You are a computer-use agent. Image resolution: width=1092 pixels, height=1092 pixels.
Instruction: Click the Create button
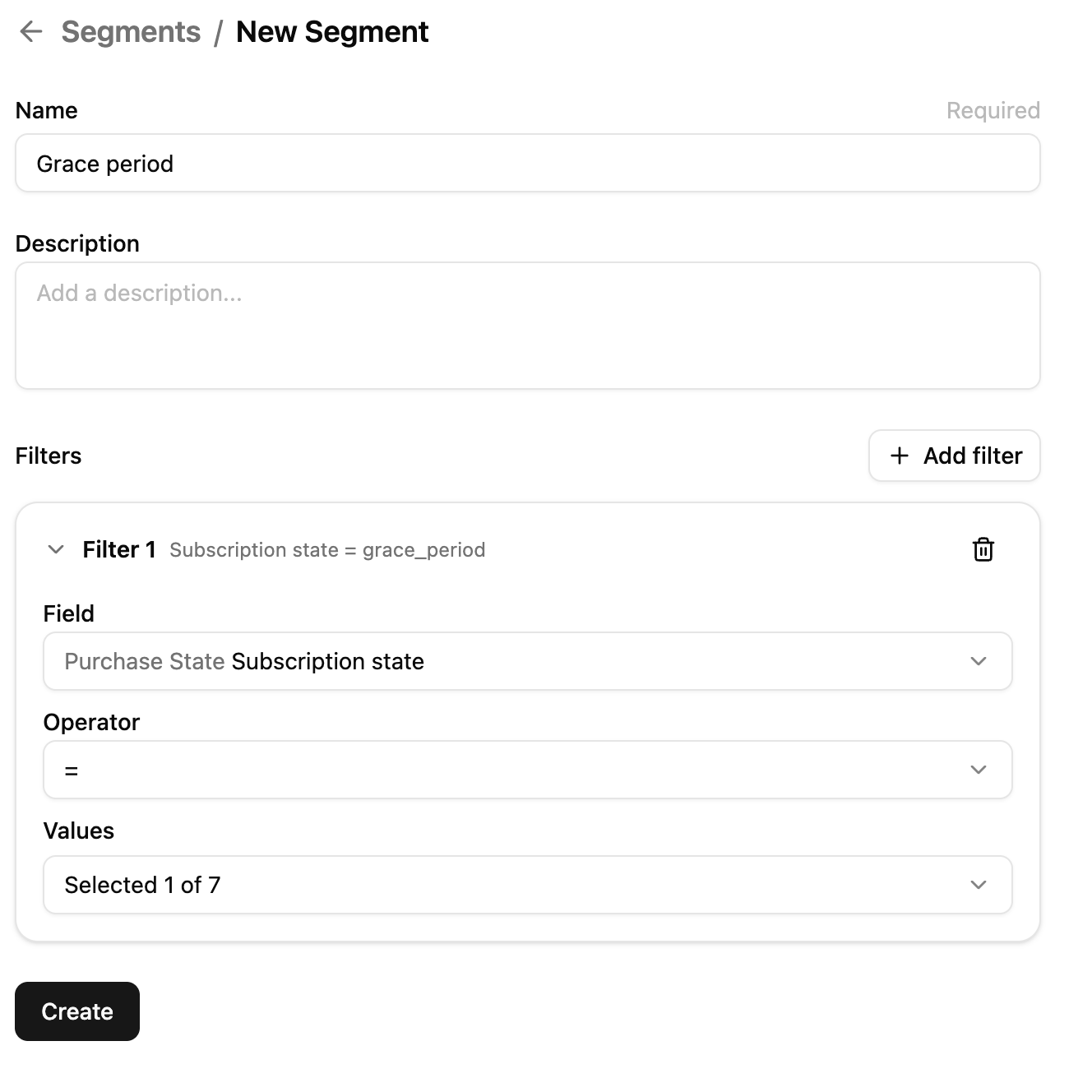coord(76,1011)
